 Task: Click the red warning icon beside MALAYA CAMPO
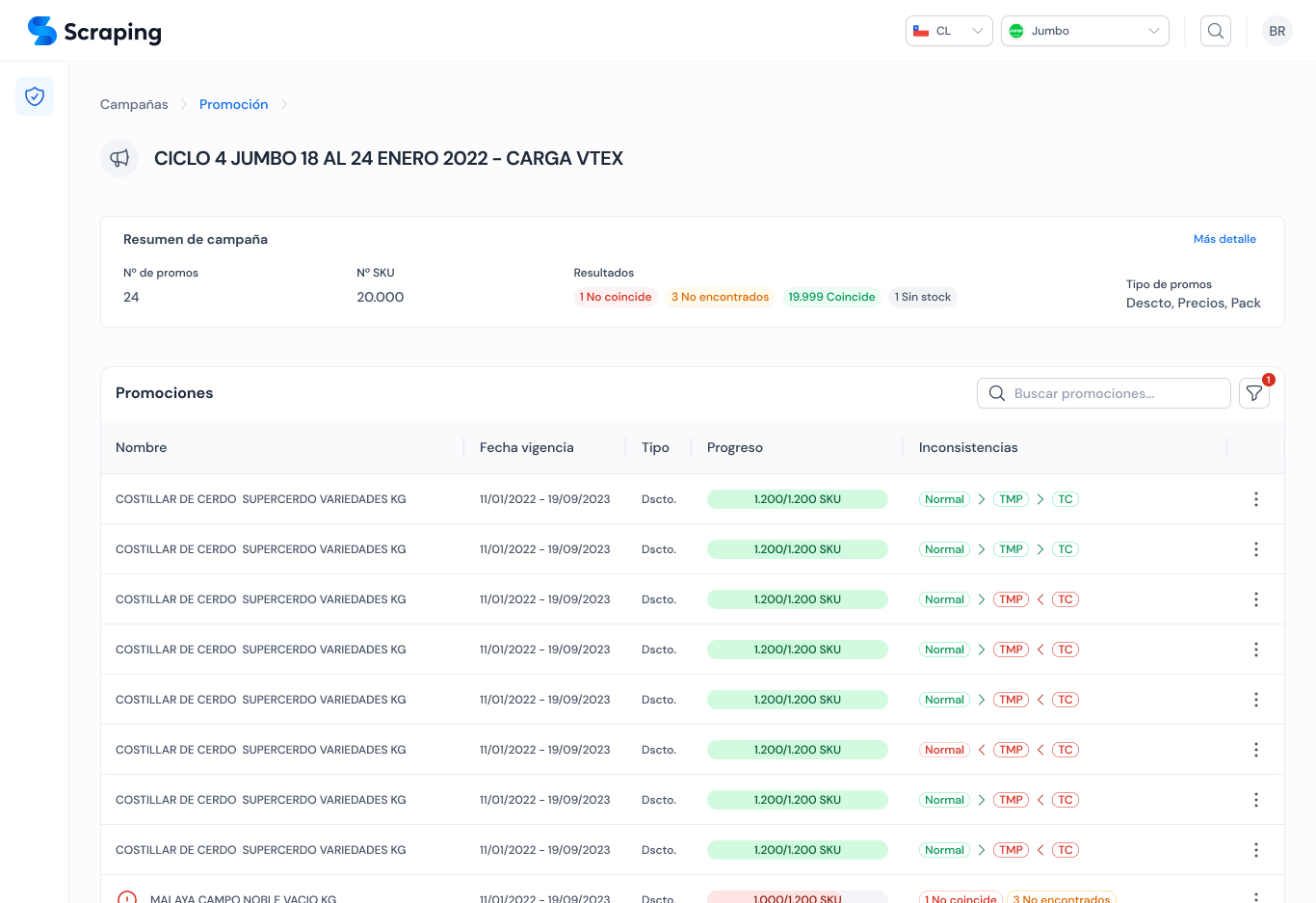click(127, 897)
